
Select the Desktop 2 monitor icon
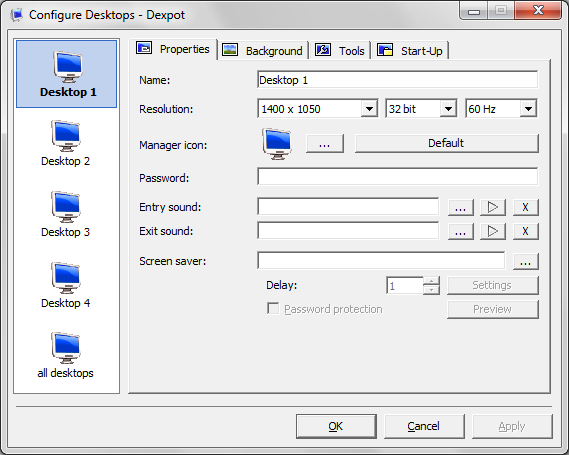pos(66,136)
